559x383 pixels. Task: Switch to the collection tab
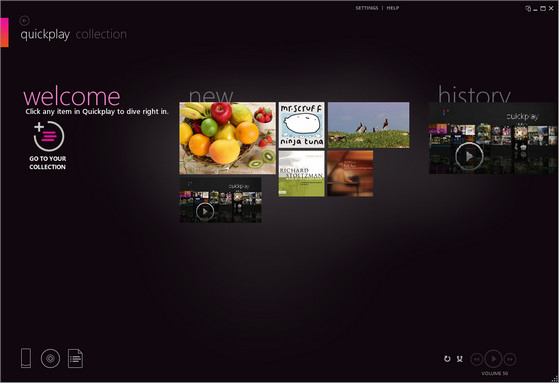(101, 34)
